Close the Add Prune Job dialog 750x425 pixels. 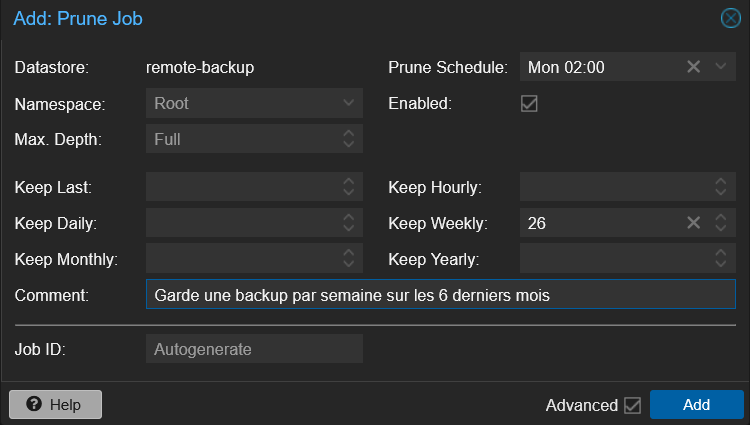731,18
